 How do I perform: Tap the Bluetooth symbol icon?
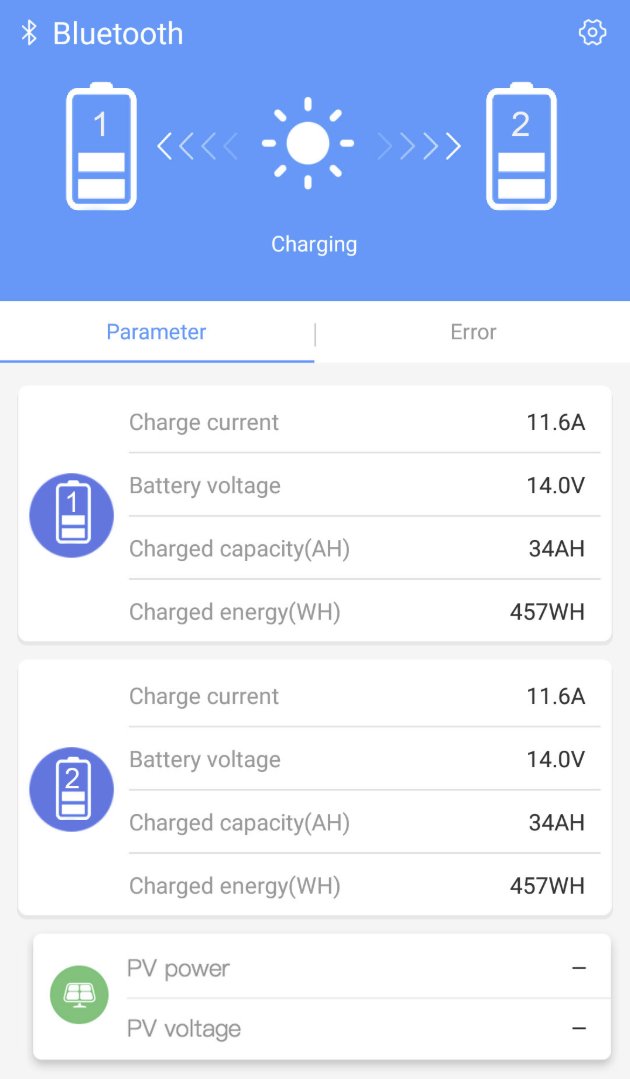point(29,32)
